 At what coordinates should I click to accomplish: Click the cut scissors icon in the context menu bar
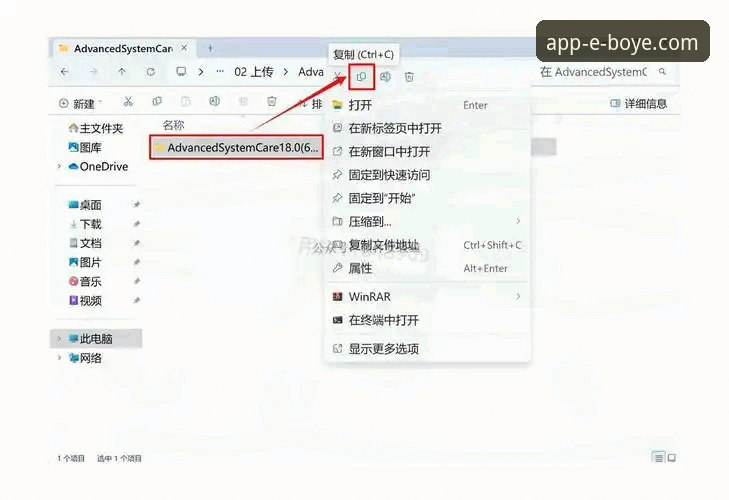tap(338, 76)
